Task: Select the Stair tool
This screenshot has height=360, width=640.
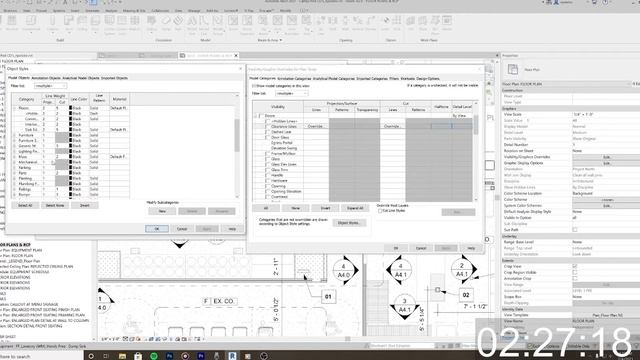Action: click(178, 23)
